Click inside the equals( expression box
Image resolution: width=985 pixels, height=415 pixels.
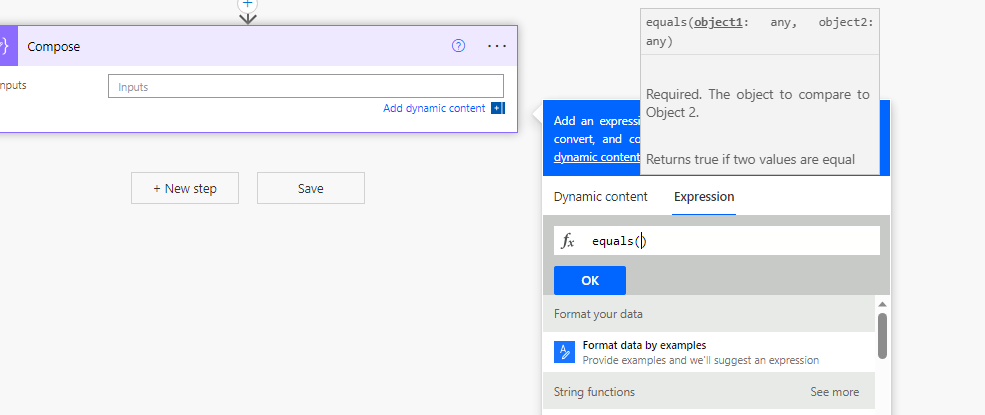(717, 241)
